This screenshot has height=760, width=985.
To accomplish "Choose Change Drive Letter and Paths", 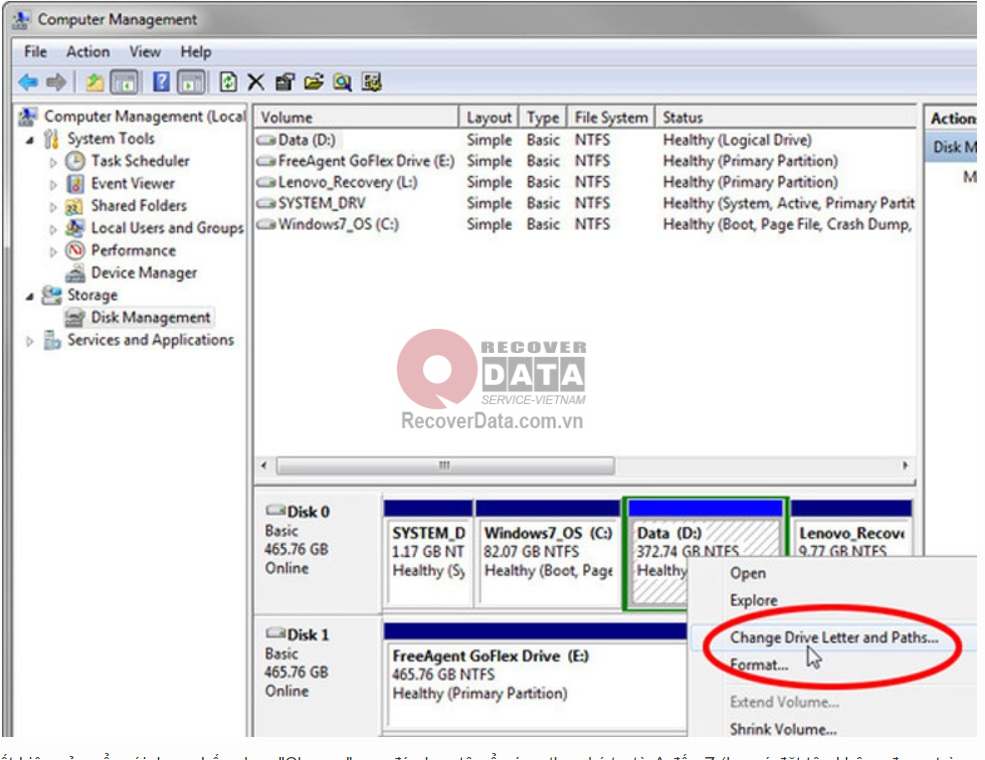I will tap(834, 637).
